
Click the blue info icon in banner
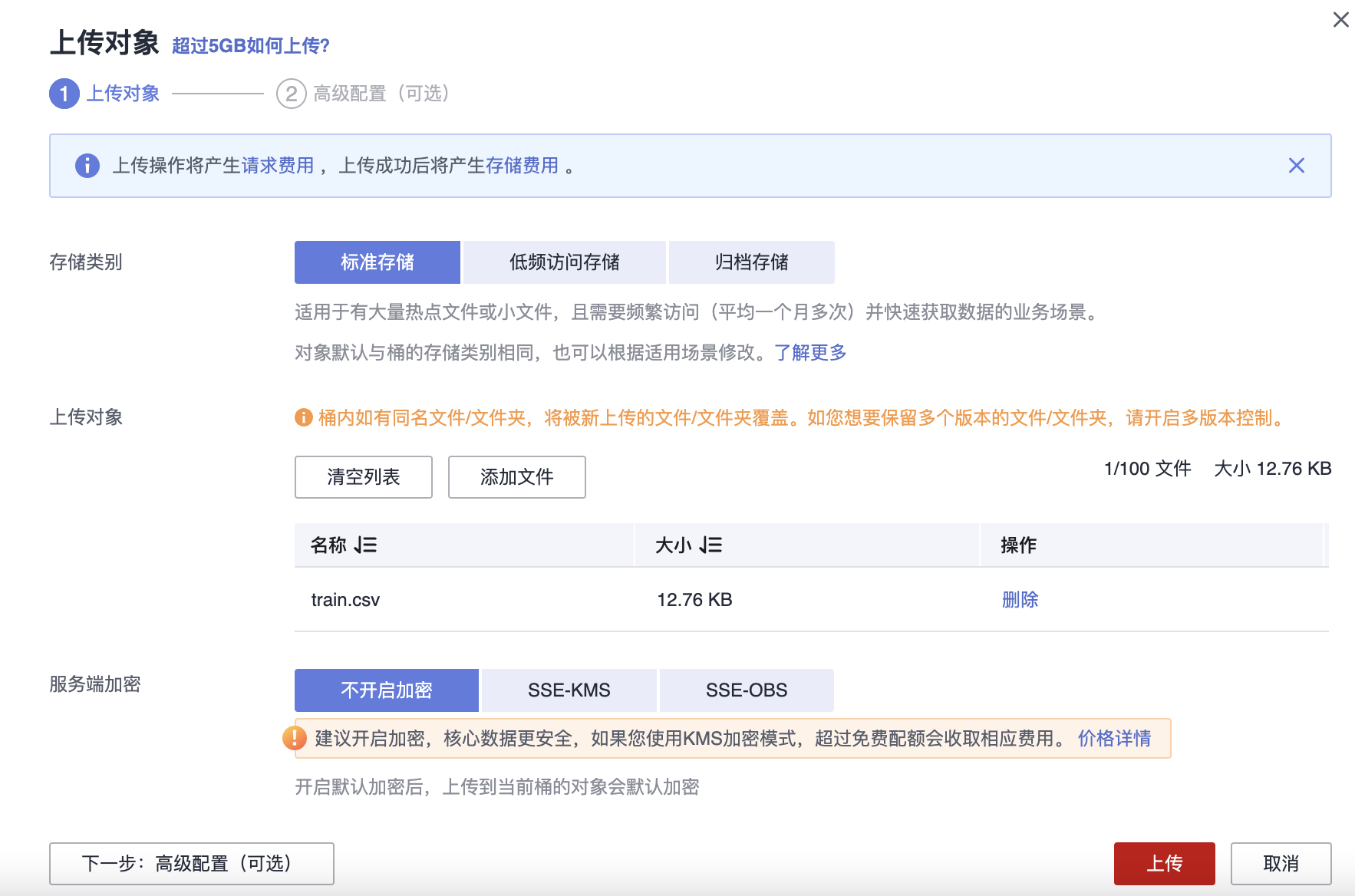click(x=87, y=166)
